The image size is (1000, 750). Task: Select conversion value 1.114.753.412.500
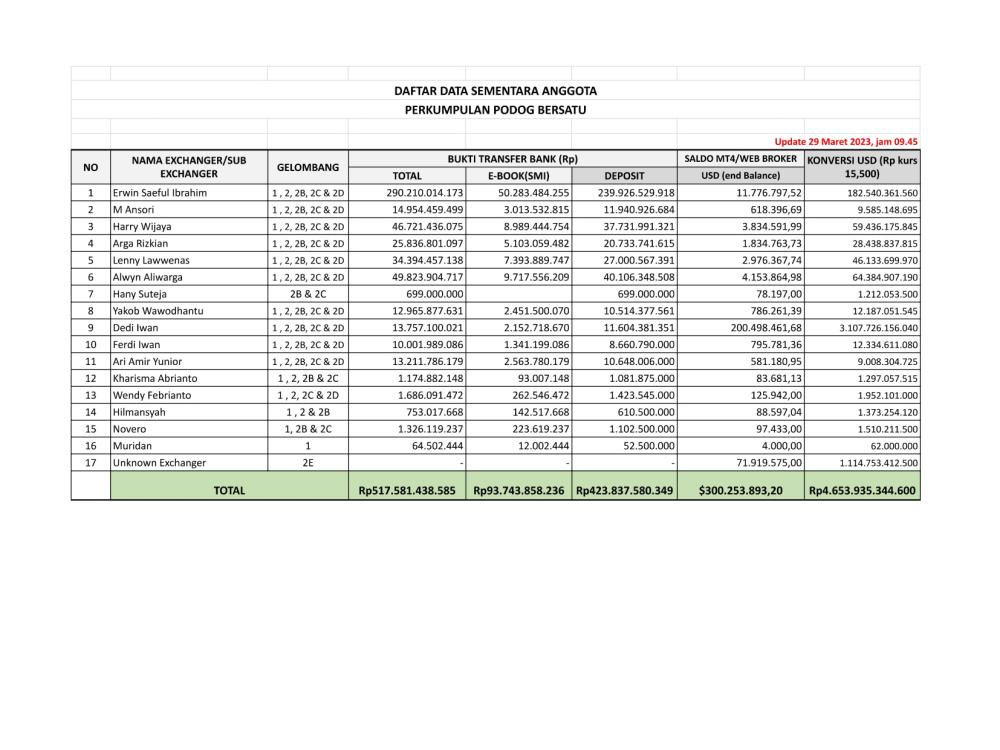tap(879, 463)
